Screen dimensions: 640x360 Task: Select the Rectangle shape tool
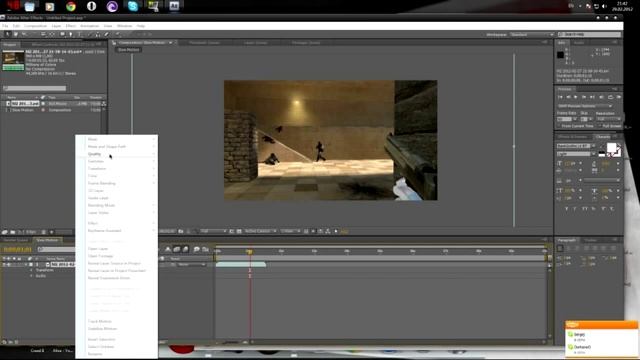[62, 34]
